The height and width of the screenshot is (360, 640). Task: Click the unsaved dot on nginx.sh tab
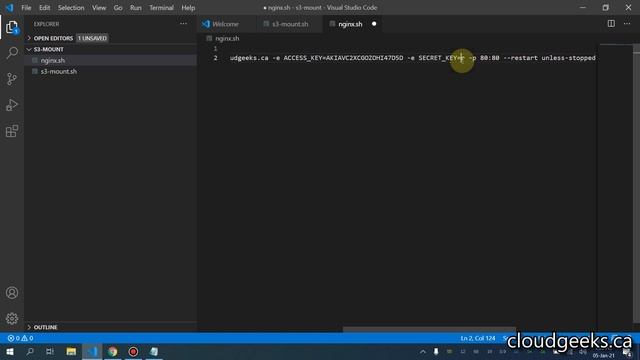(374, 24)
